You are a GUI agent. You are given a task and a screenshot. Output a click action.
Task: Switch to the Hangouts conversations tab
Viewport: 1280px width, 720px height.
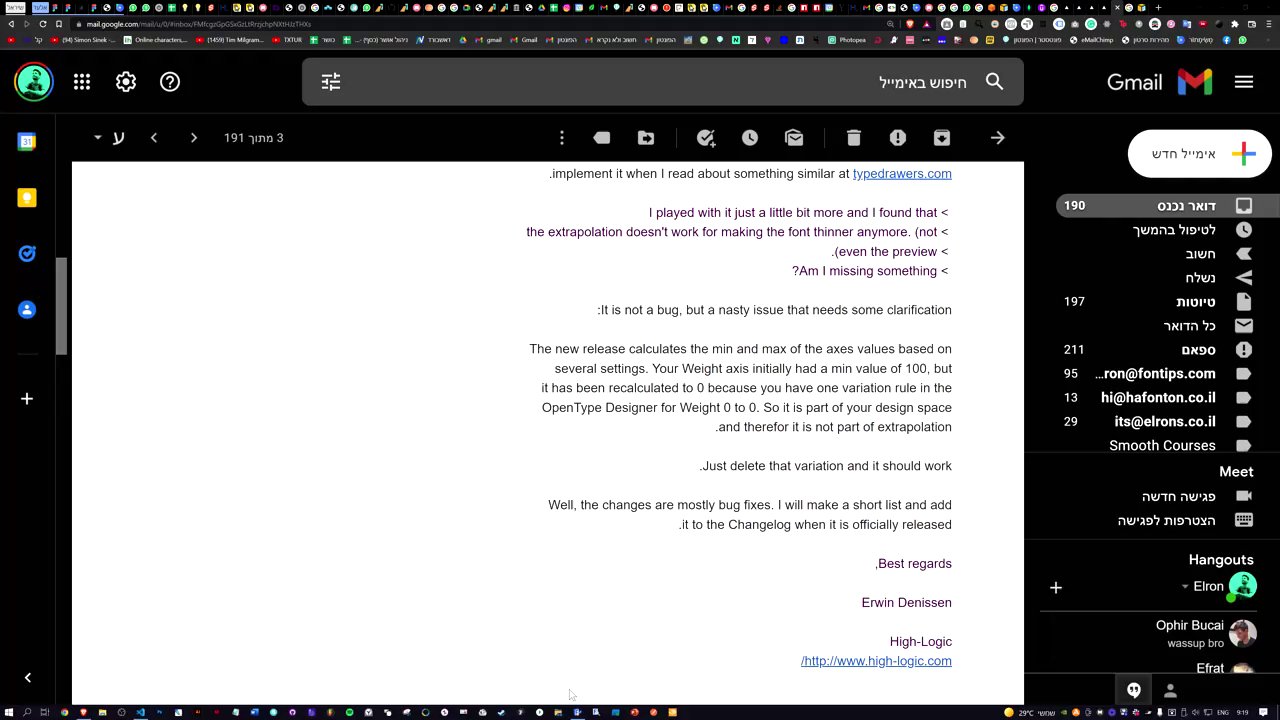(1134, 690)
